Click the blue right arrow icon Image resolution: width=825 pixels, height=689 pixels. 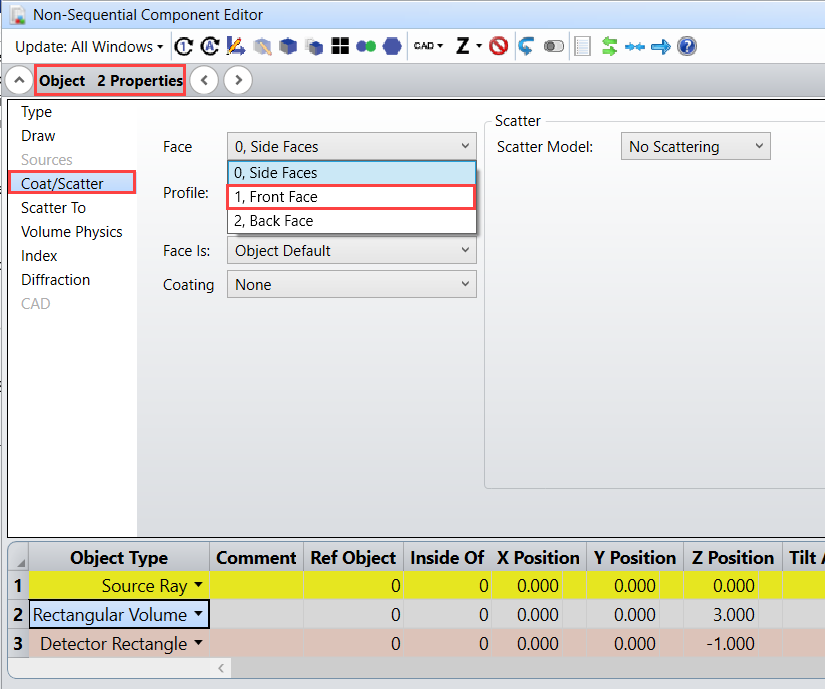coord(661,46)
